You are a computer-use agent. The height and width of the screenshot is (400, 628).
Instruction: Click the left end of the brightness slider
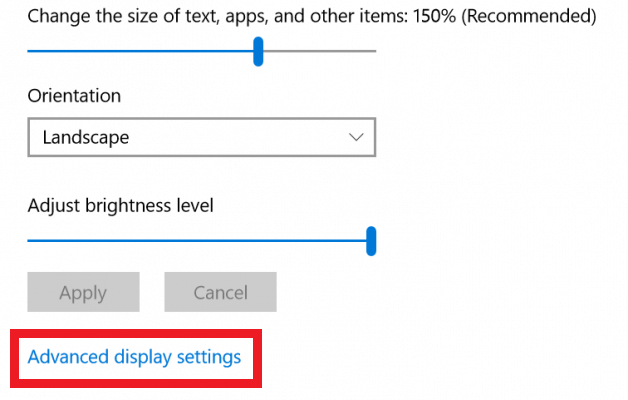click(x=32, y=240)
